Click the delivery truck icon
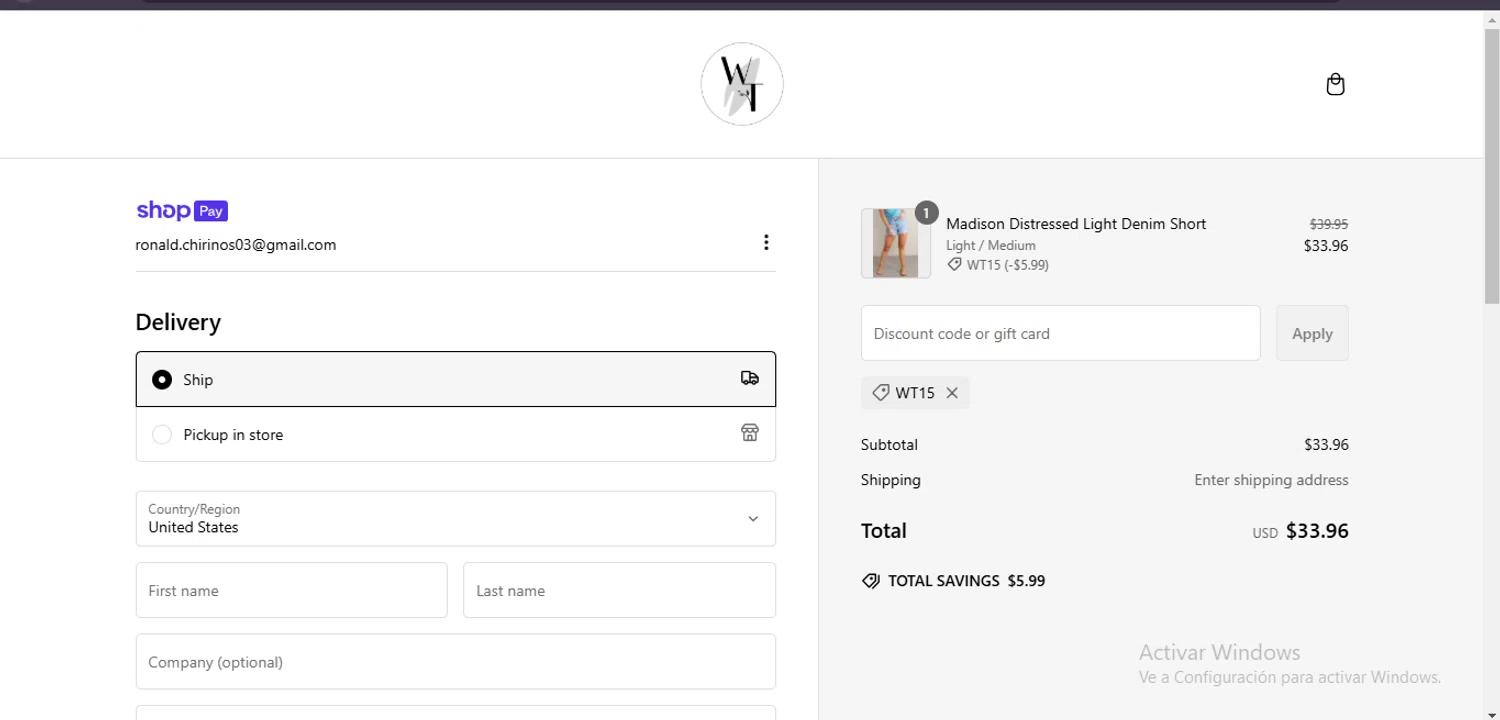This screenshot has height=720, width=1500. pyautogui.click(x=750, y=378)
